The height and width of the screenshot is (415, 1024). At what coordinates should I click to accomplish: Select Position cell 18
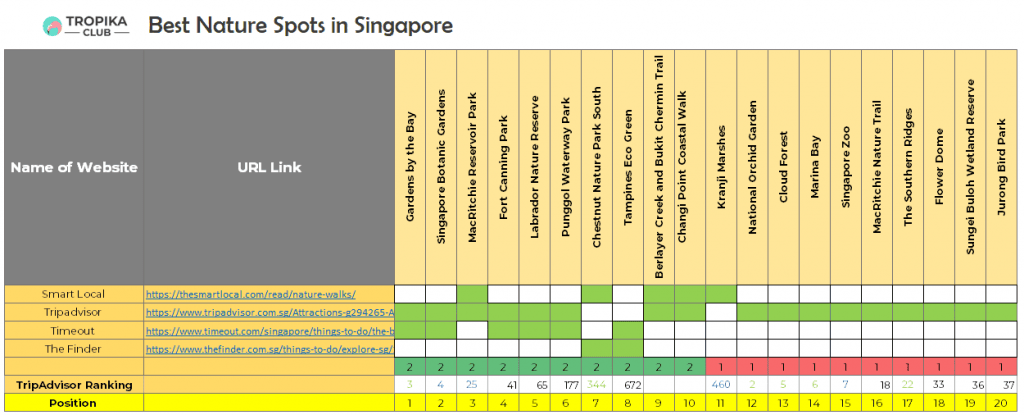point(940,403)
